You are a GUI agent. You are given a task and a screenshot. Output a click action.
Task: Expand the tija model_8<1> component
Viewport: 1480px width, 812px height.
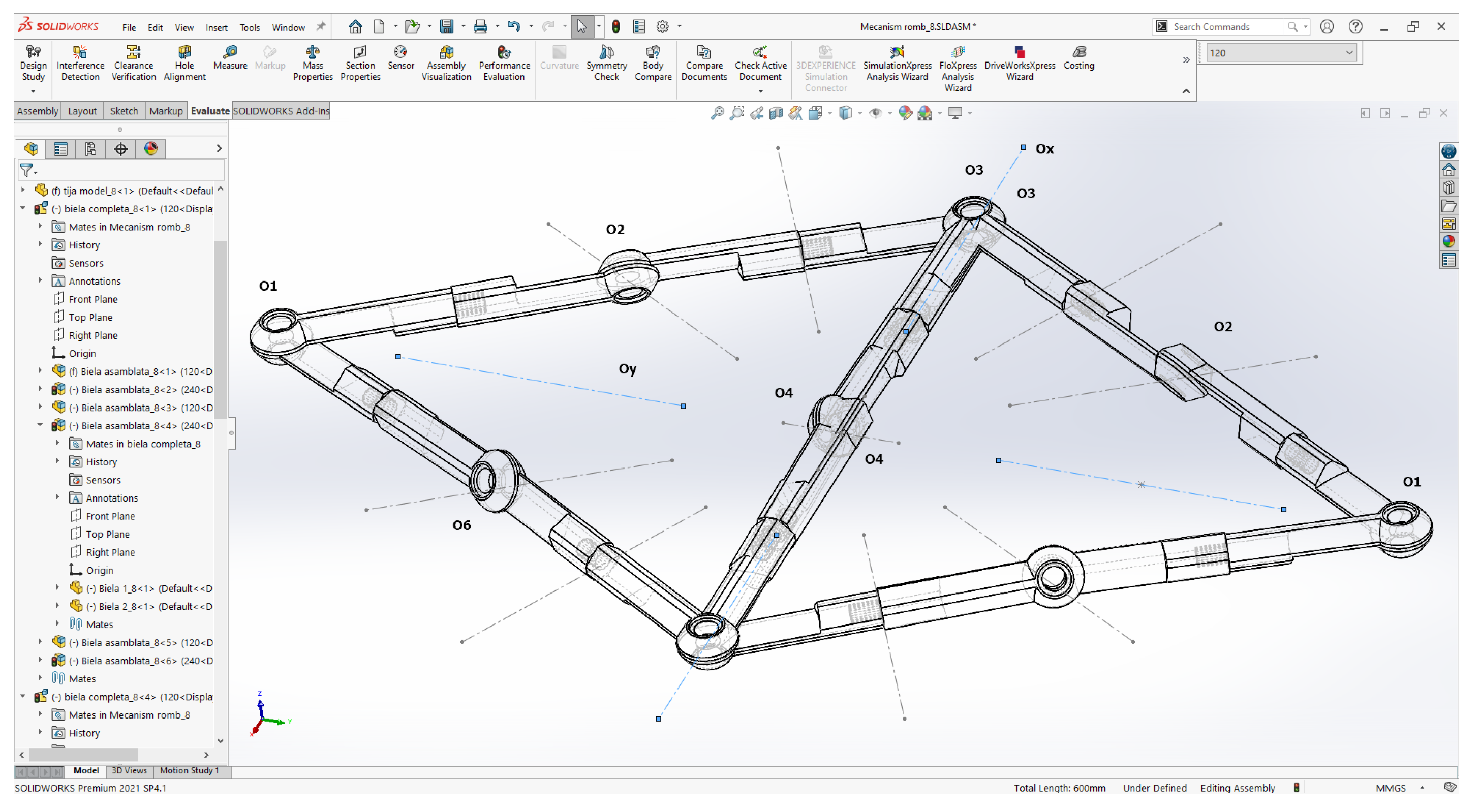pos(23,190)
